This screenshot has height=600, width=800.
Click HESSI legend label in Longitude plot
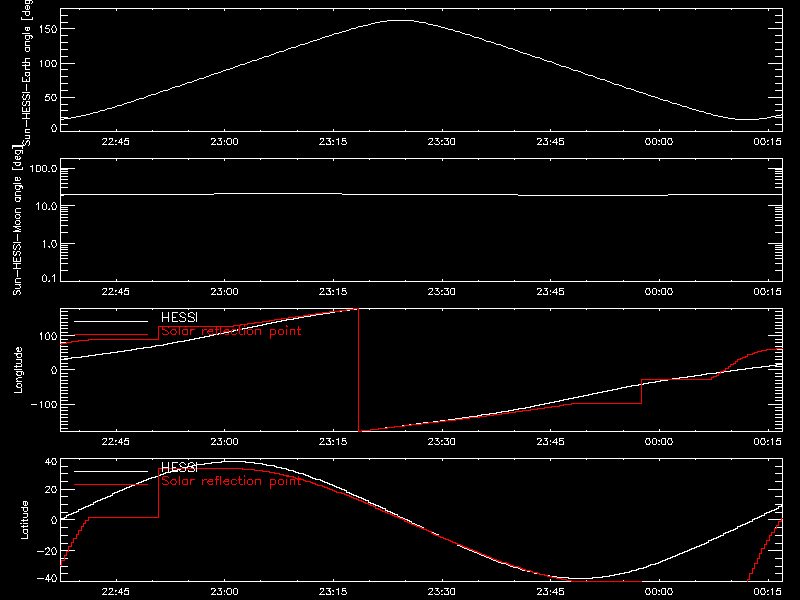179,318
